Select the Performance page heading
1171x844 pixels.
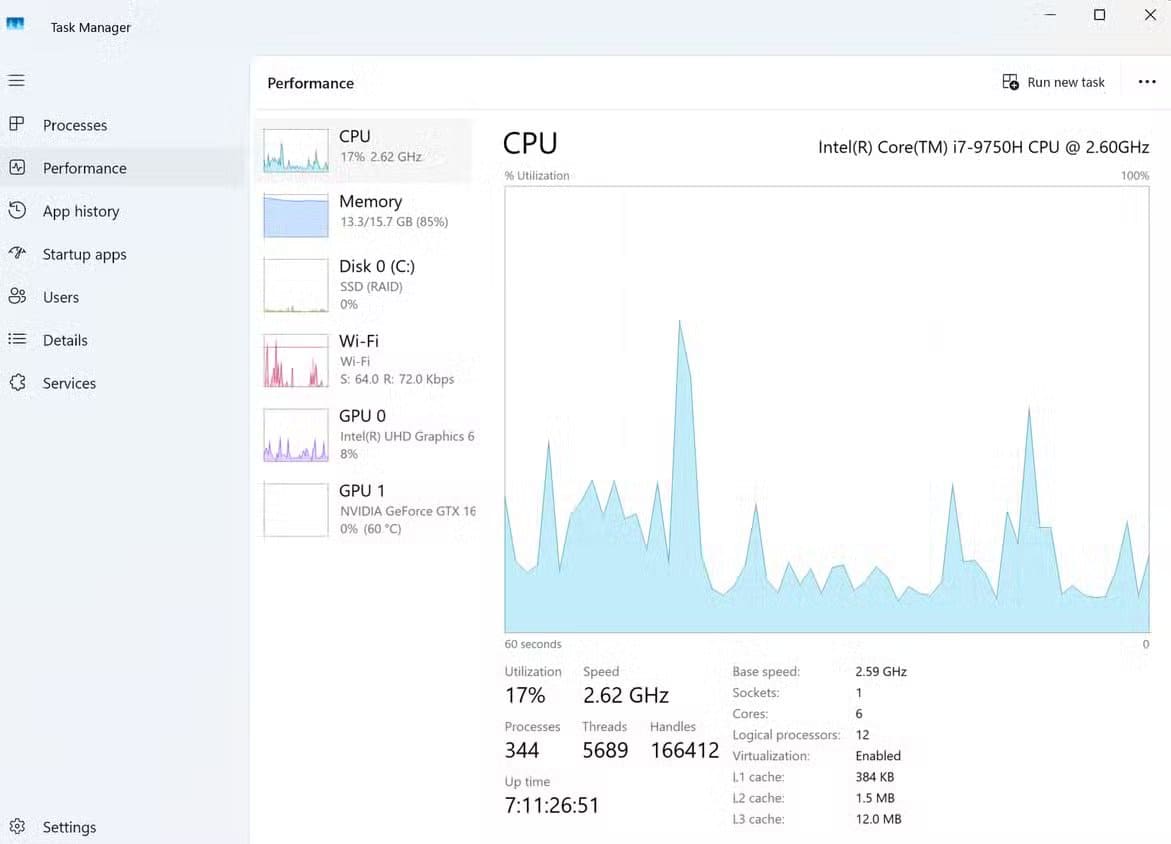pyautogui.click(x=309, y=83)
